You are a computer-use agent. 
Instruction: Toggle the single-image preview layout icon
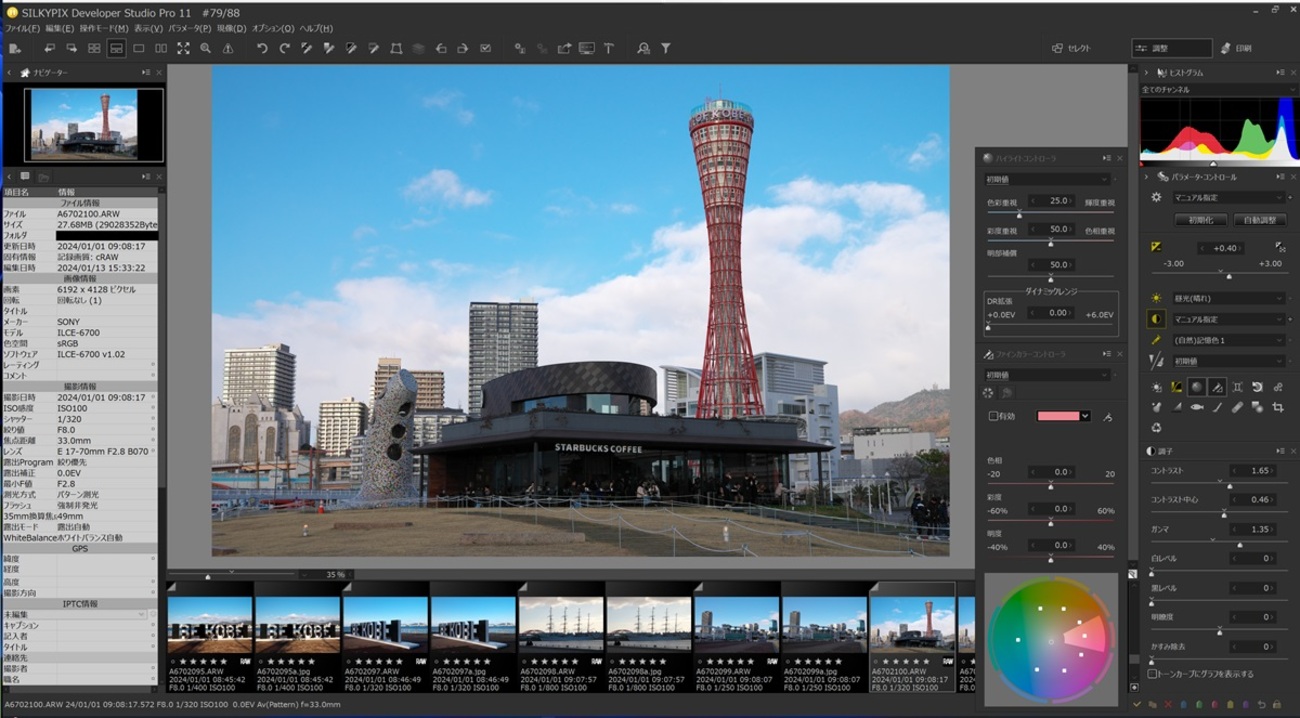(139, 48)
